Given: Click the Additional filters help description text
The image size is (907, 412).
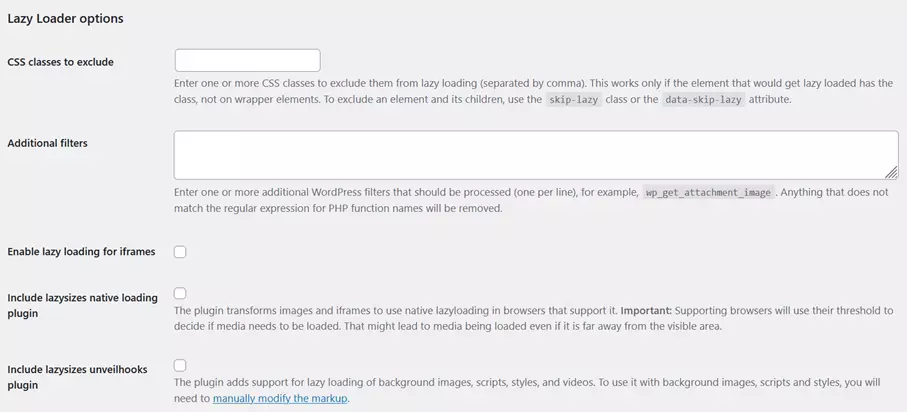Looking at the screenshot, I should pos(400,192).
